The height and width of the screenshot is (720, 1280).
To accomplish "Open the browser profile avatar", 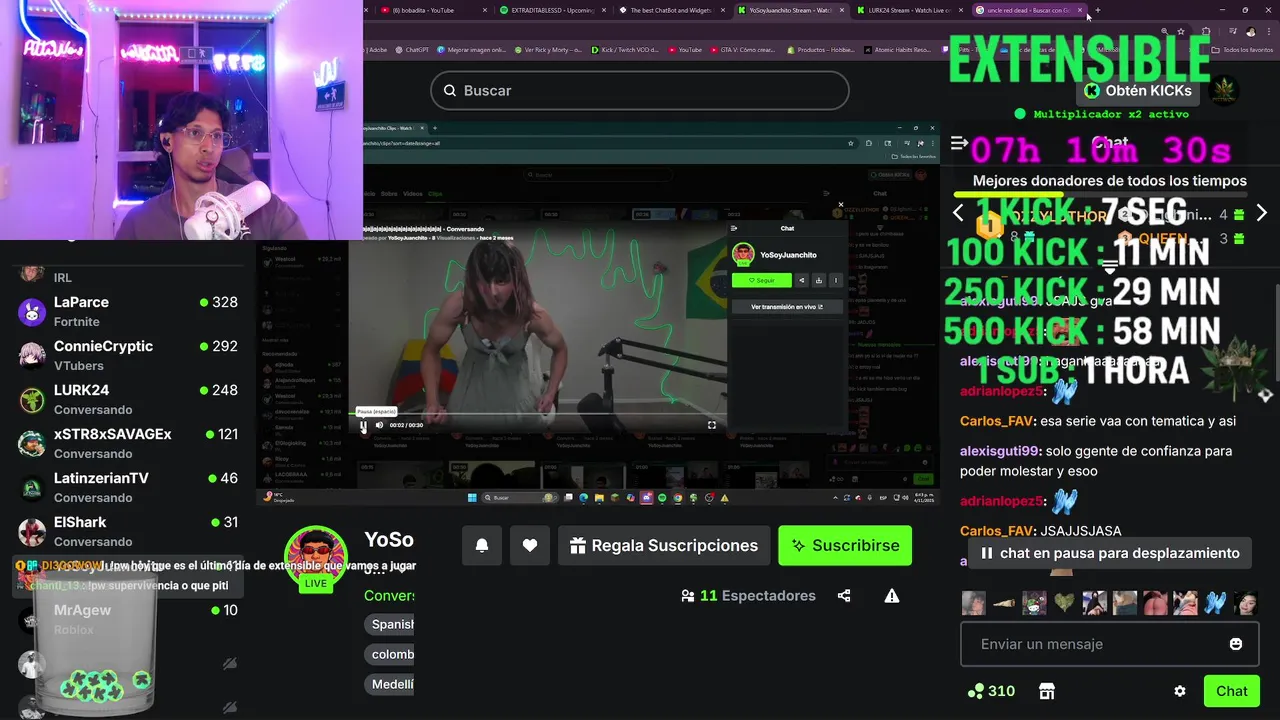I will tap(1250, 31).
